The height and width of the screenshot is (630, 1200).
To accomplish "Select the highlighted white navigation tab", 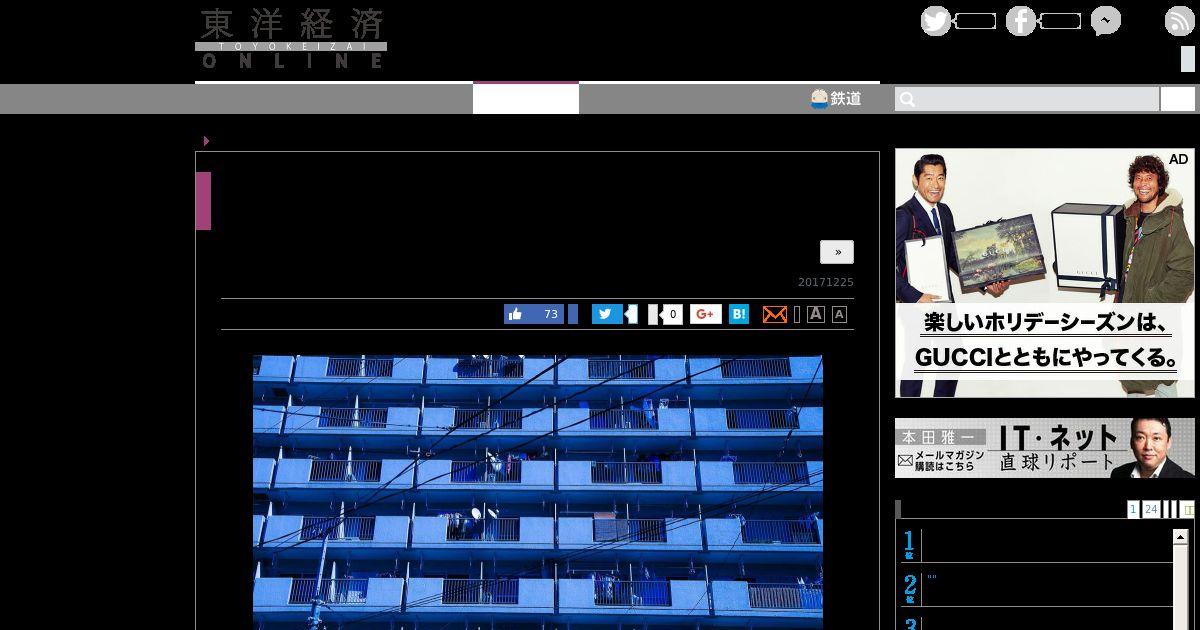I will click(526, 98).
